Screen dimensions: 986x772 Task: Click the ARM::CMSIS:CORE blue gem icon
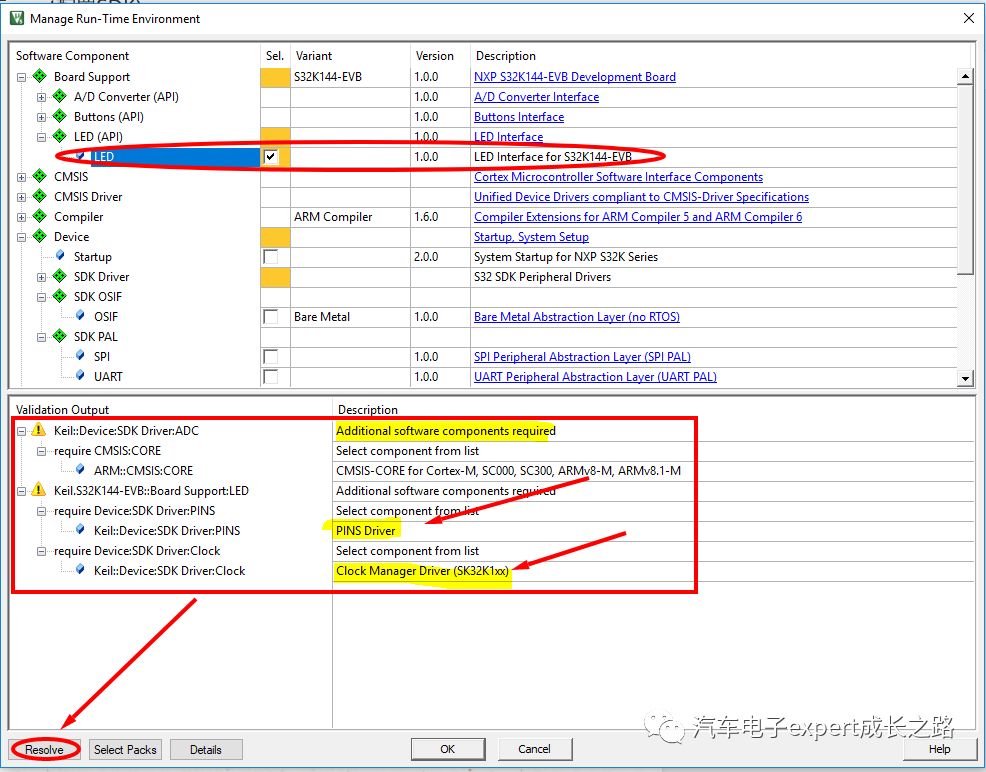[80, 469]
